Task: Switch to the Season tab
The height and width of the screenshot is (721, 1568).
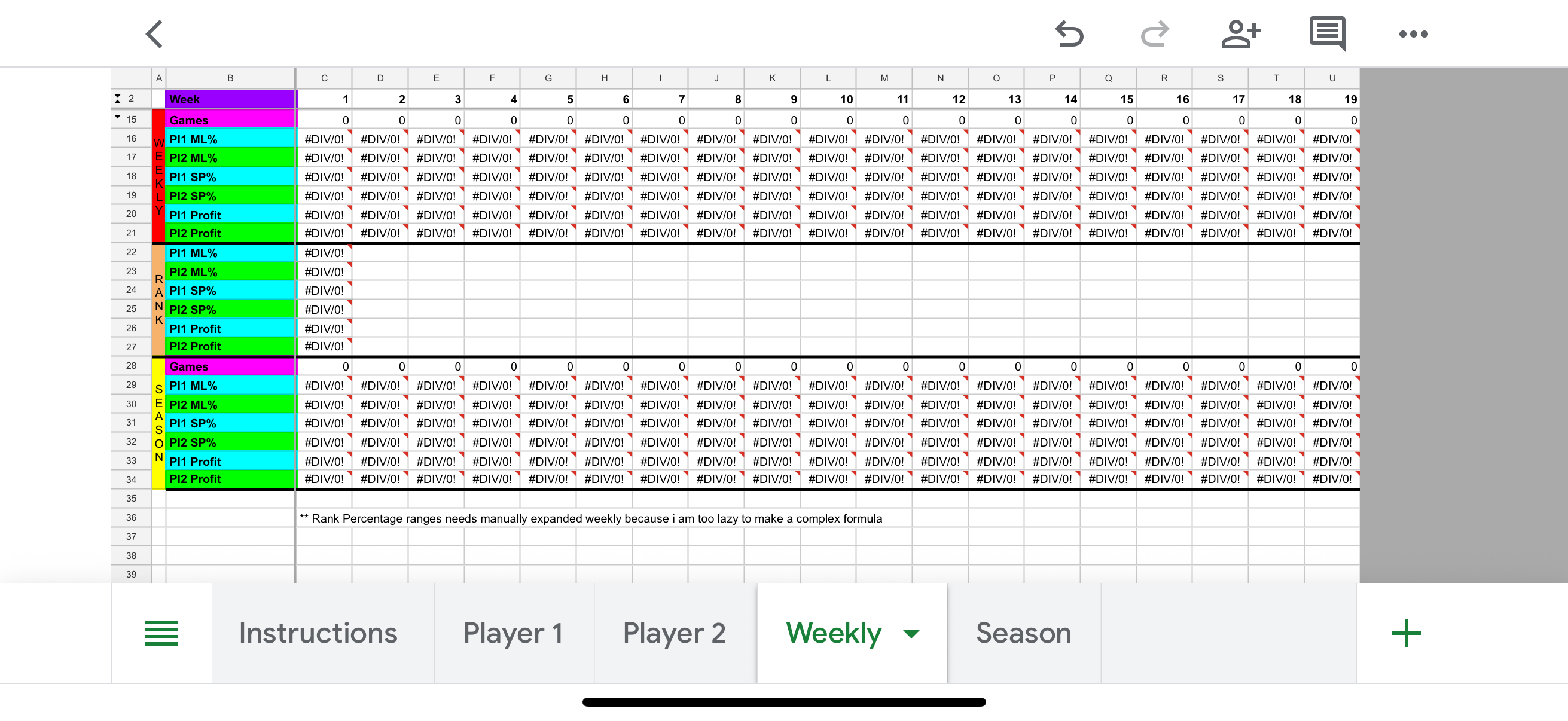Action: tap(1024, 633)
